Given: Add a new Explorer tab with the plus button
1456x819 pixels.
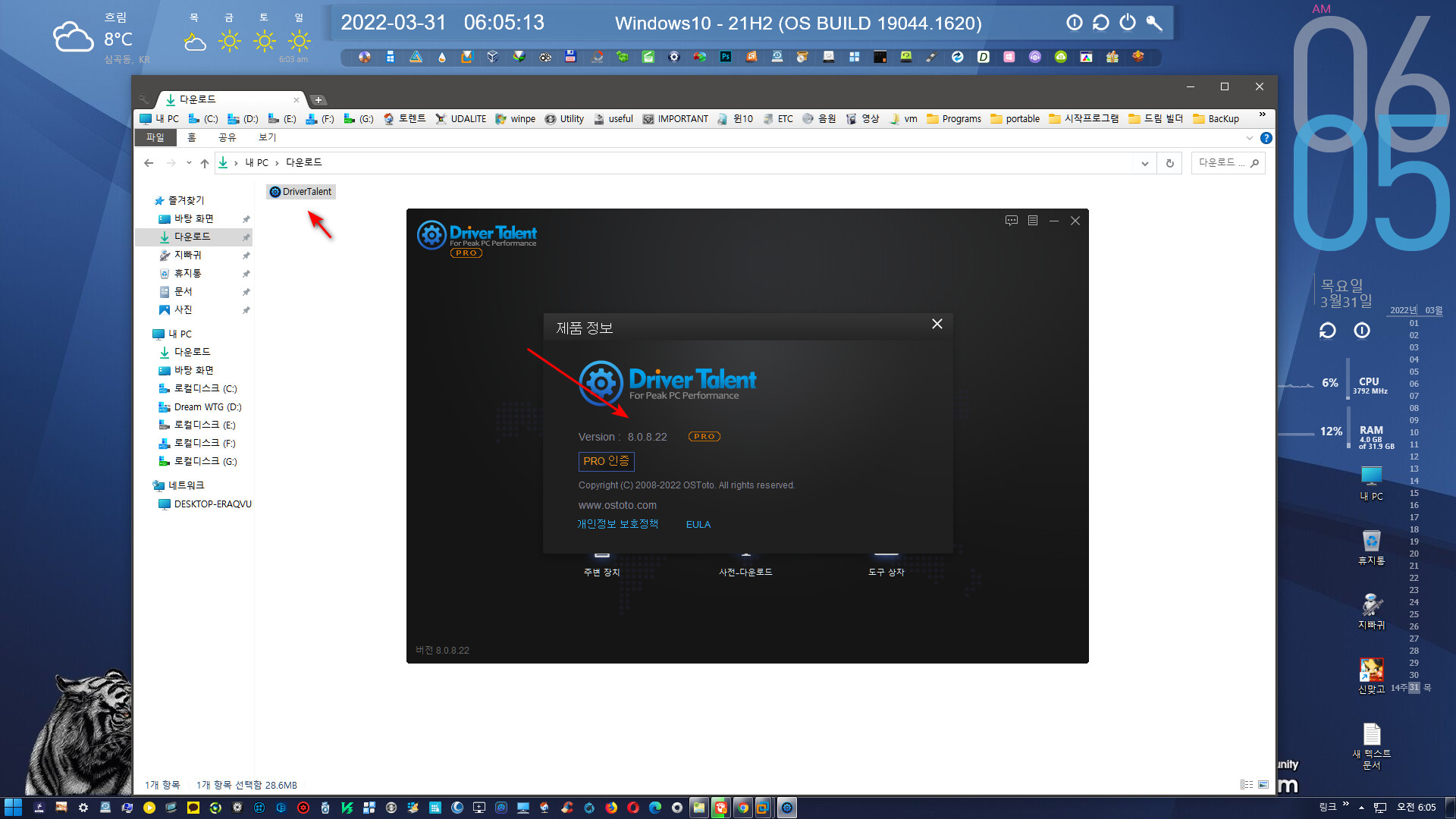Looking at the screenshot, I should click(318, 100).
